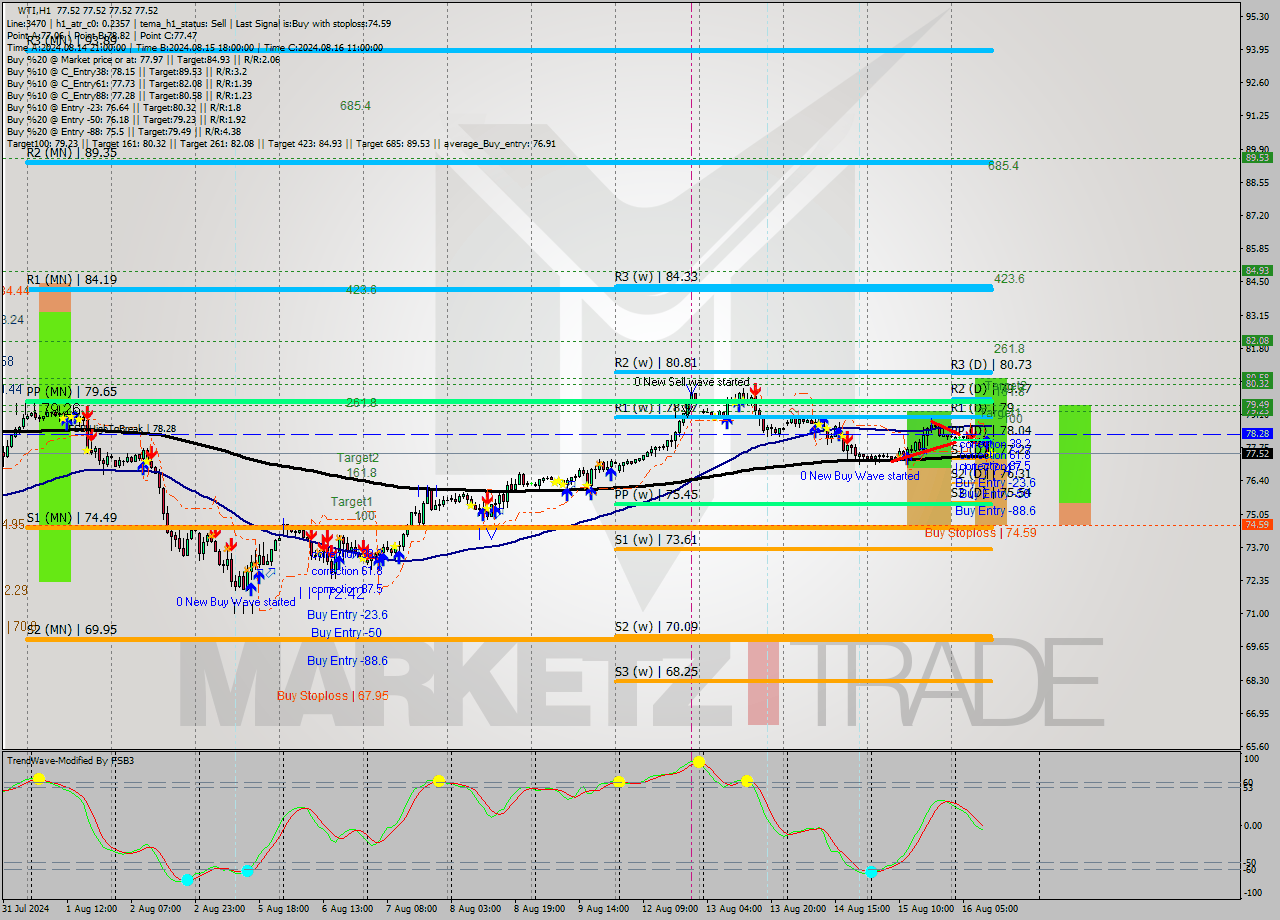Click the 'TrendWave-Modified By FSB3' indicator label
This screenshot has height=920, width=1280.
click(x=71, y=761)
